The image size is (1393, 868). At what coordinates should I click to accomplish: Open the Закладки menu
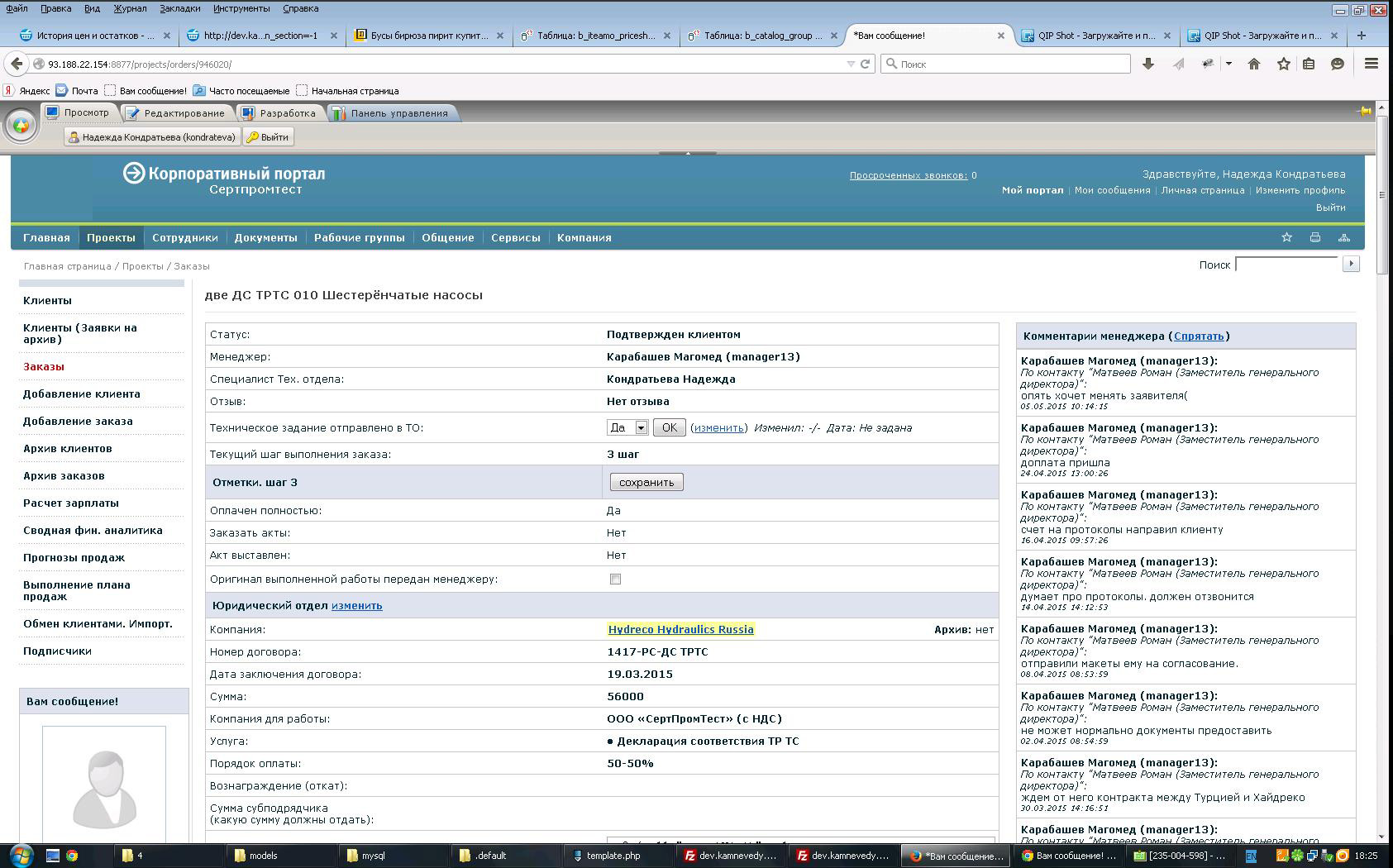tap(179, 8)
